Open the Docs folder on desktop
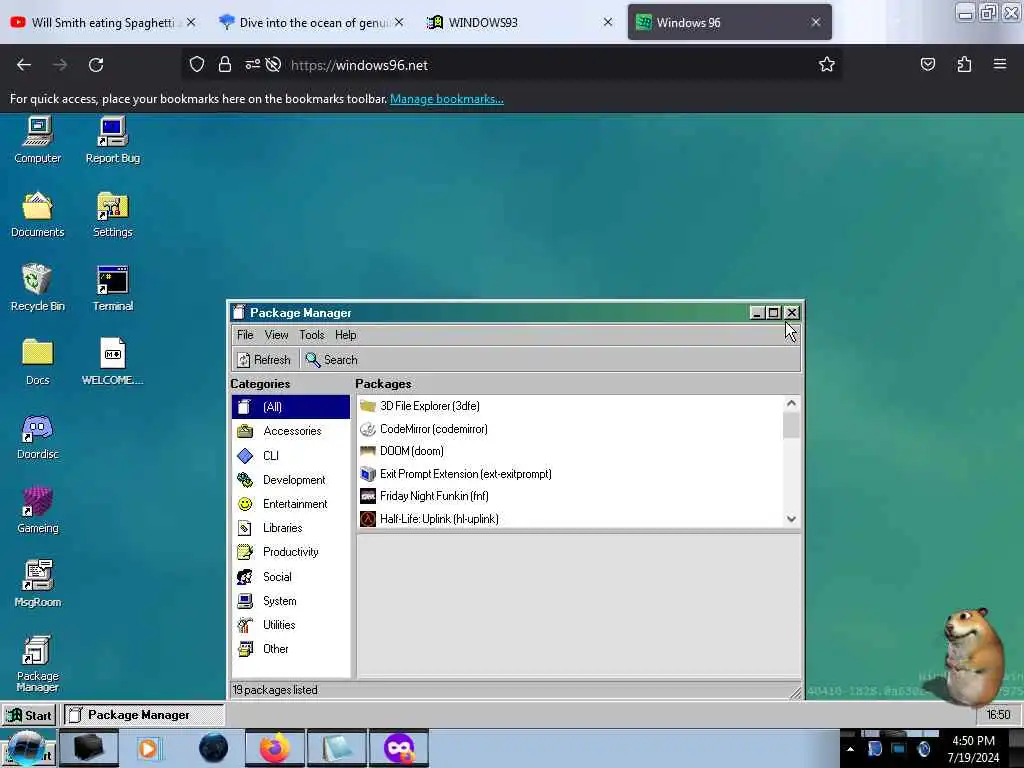Viewport: 1024px width, 768px height. 37,362
